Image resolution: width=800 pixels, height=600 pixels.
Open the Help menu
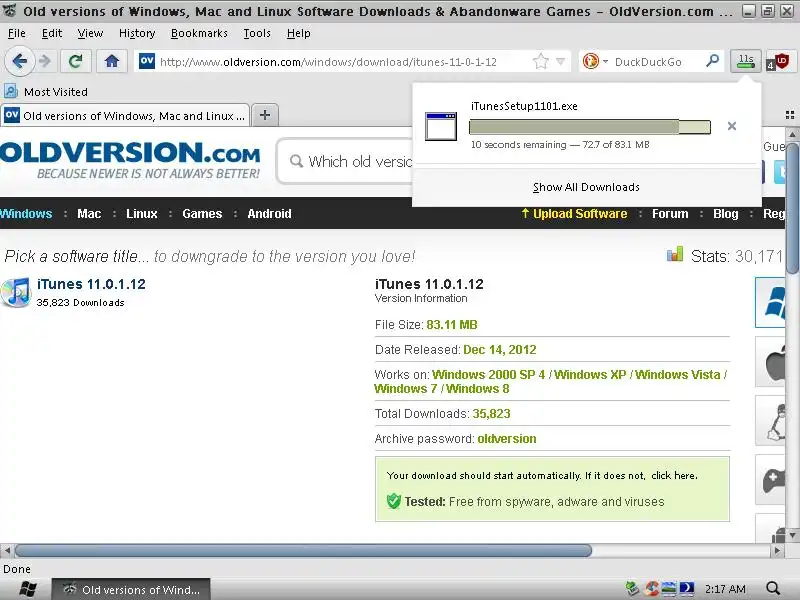click(298, 33)
